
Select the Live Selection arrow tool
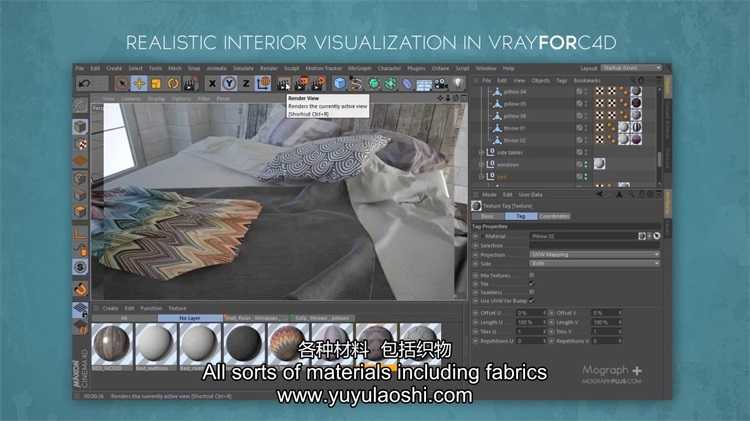click(122, 84)
